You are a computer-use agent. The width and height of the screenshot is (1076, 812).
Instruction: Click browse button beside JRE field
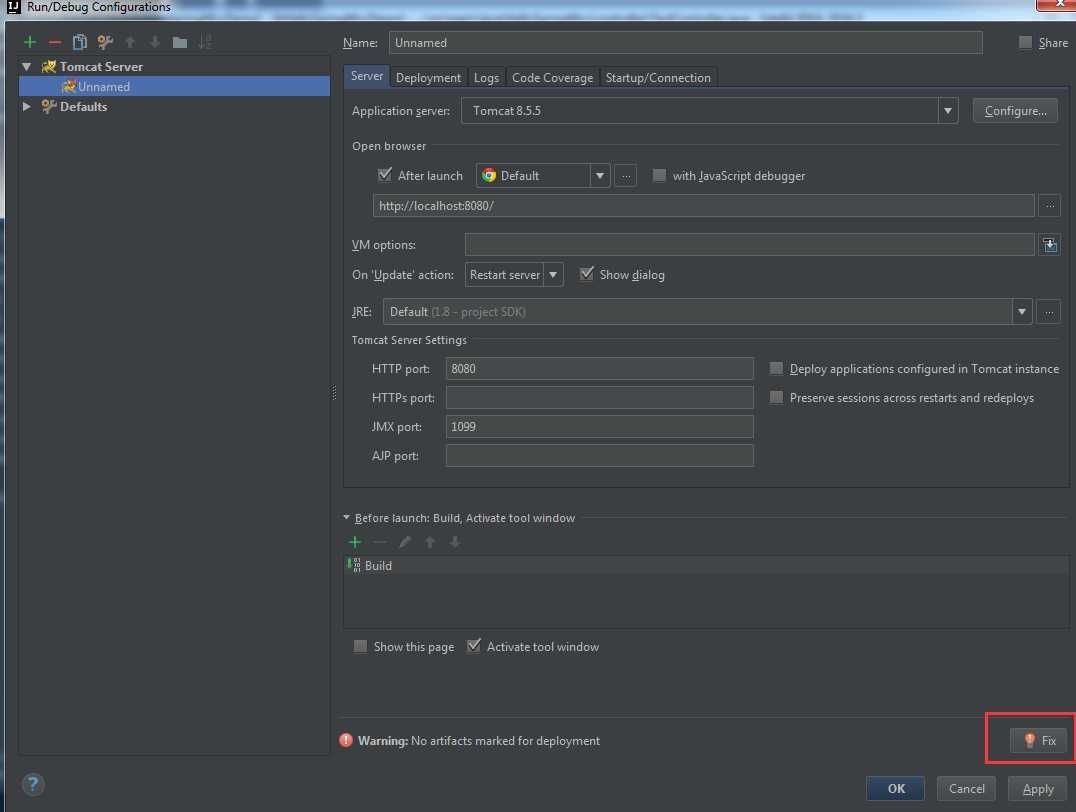tap(1049, 312)
